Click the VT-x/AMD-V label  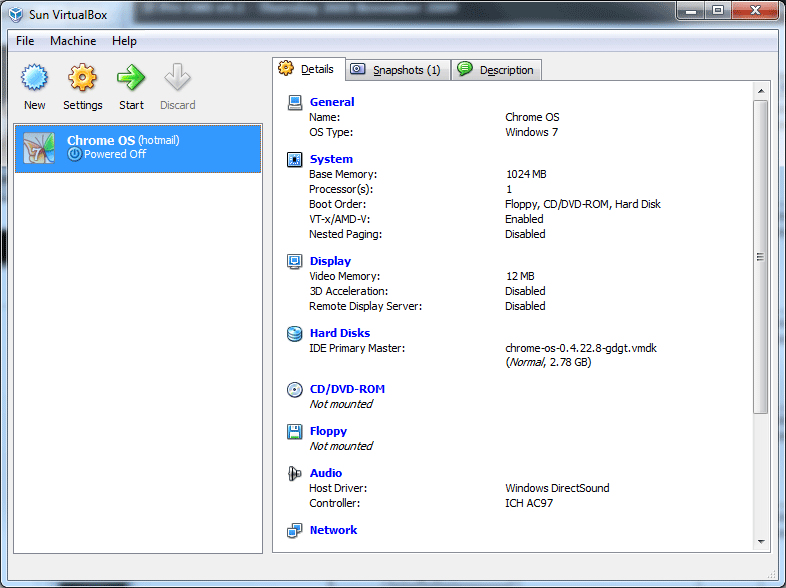point(339,220)
